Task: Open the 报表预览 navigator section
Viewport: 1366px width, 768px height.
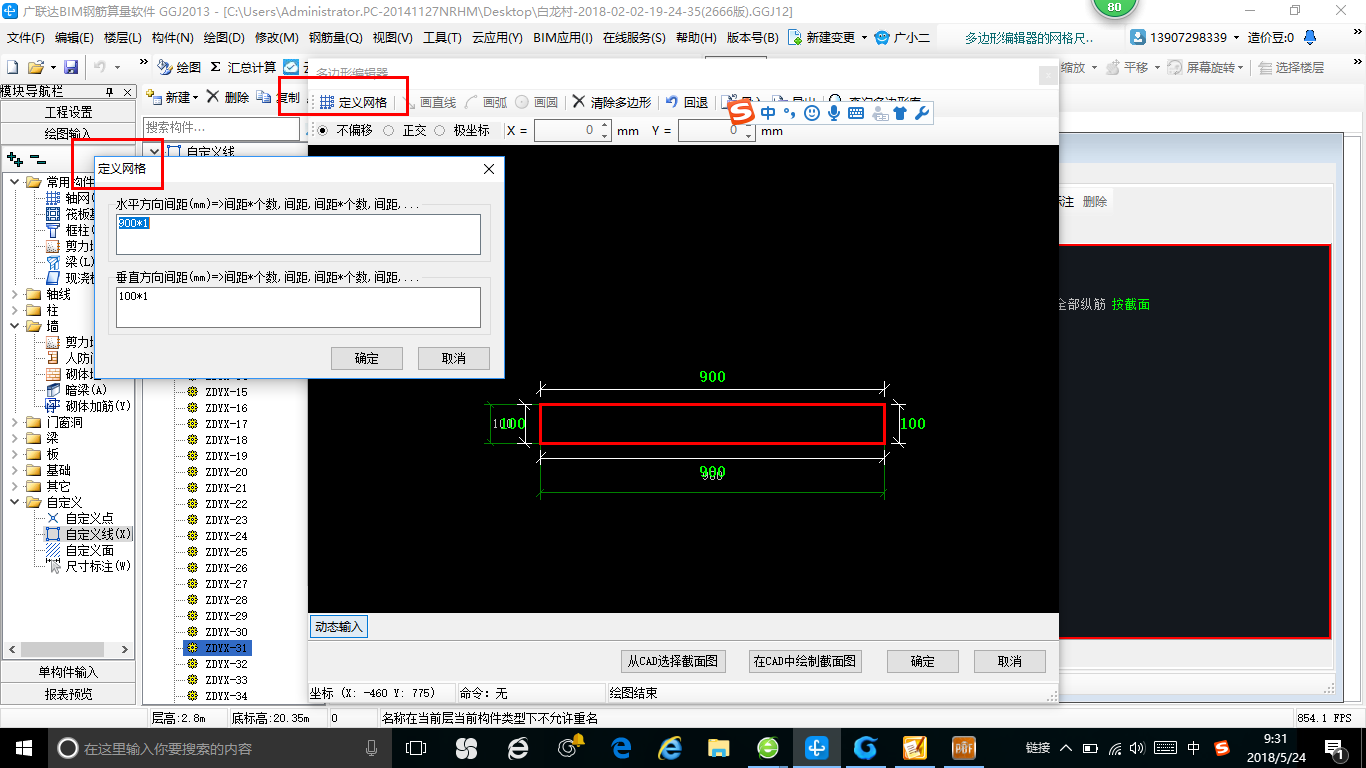Action: (68, 694)
